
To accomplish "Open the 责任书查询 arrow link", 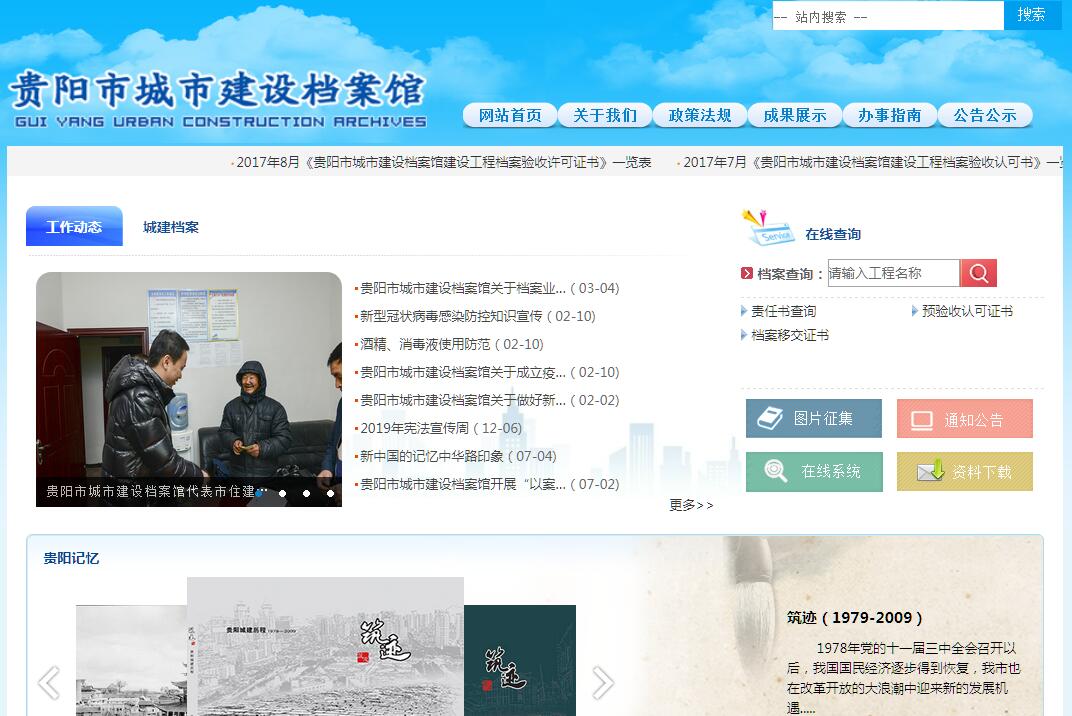I will pyautogui.click(x=783, y=311).
